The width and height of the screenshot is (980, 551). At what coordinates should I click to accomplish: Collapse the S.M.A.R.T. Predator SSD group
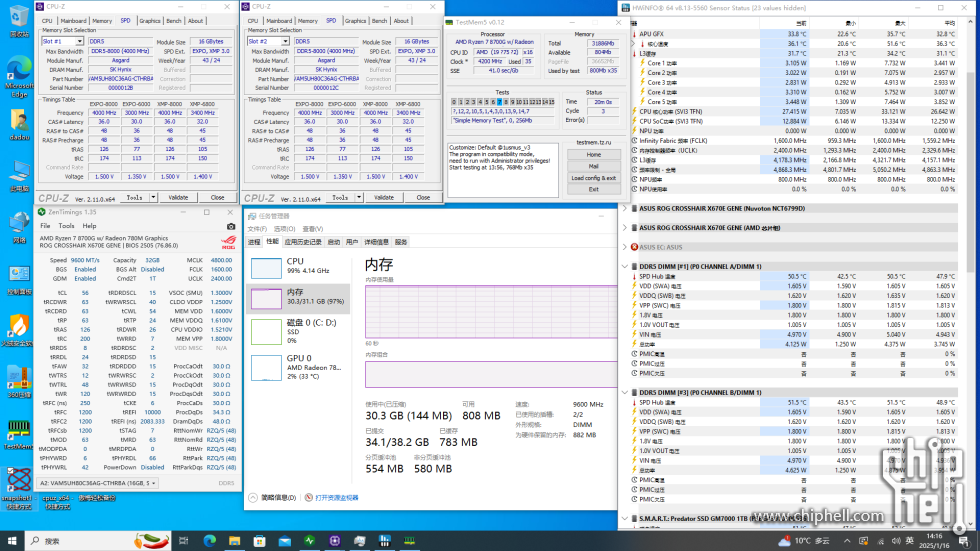coord(624,519)
